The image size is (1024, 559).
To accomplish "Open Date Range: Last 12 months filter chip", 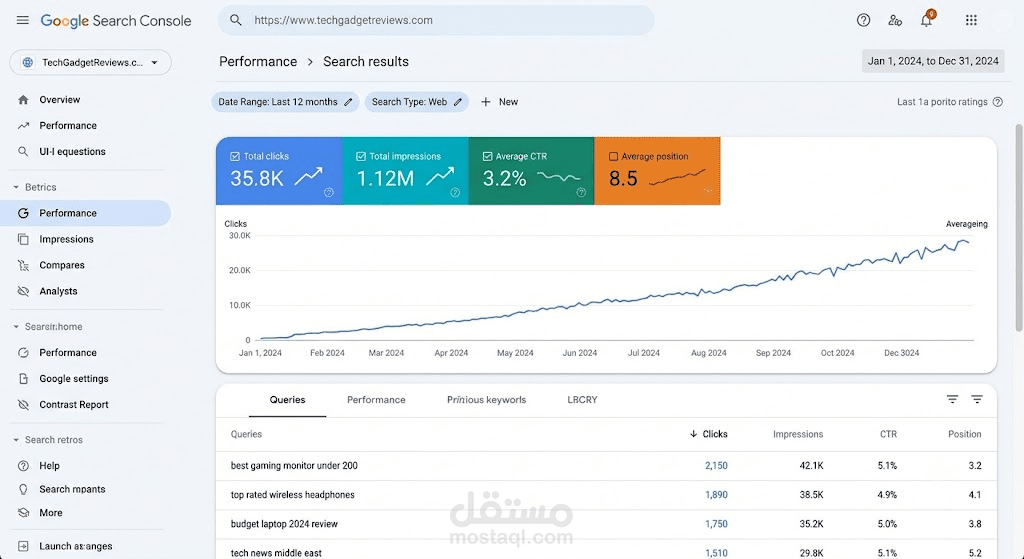I will (285, 102).
